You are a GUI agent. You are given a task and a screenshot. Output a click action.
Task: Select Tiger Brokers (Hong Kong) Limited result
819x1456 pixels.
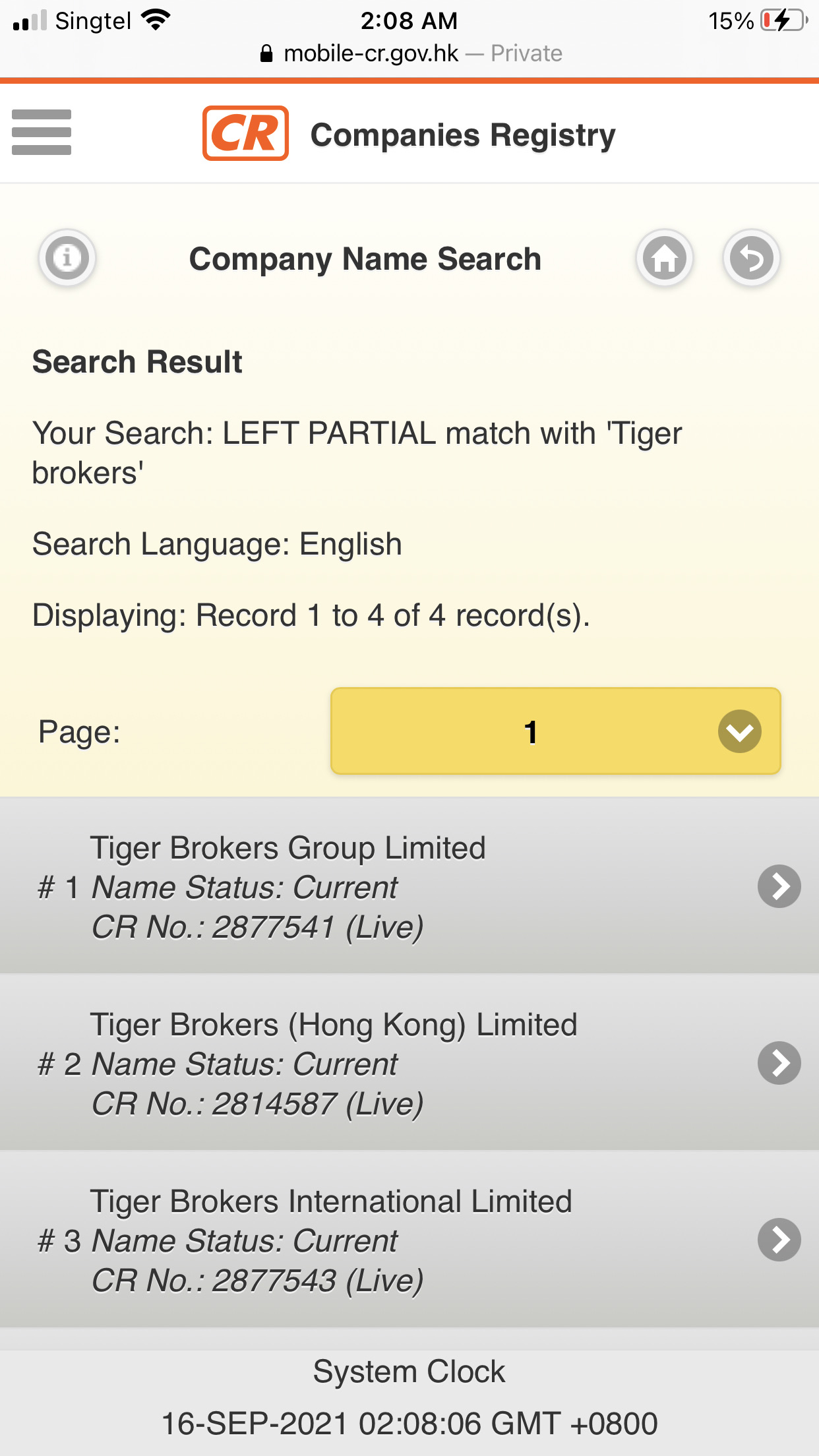point(409,1062)
